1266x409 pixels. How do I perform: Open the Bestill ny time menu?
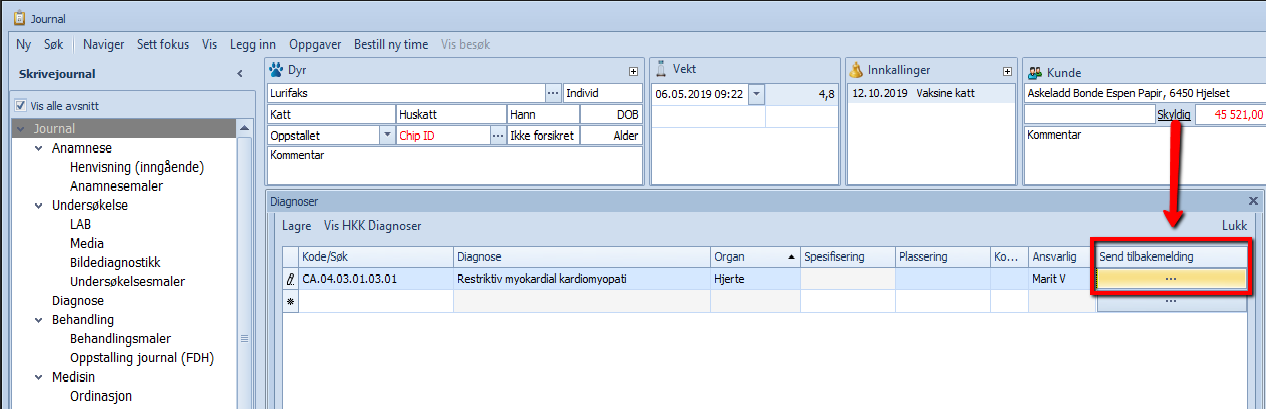coord(390,44)
